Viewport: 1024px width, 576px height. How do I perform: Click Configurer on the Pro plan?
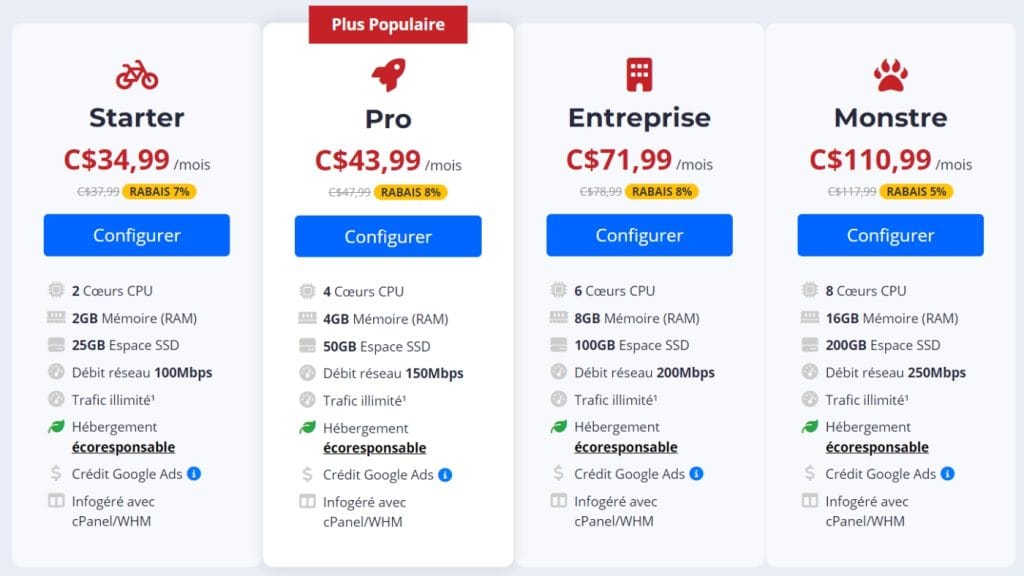[388, 235]
